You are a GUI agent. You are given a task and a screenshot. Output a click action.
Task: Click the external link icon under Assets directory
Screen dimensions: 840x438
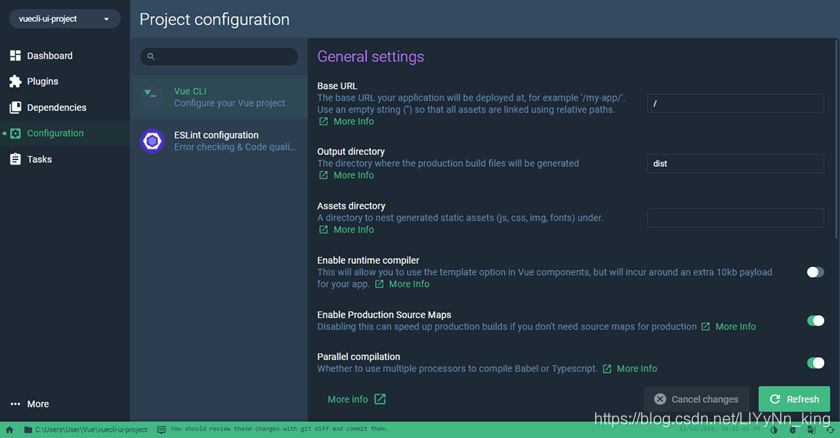point(324,230)
